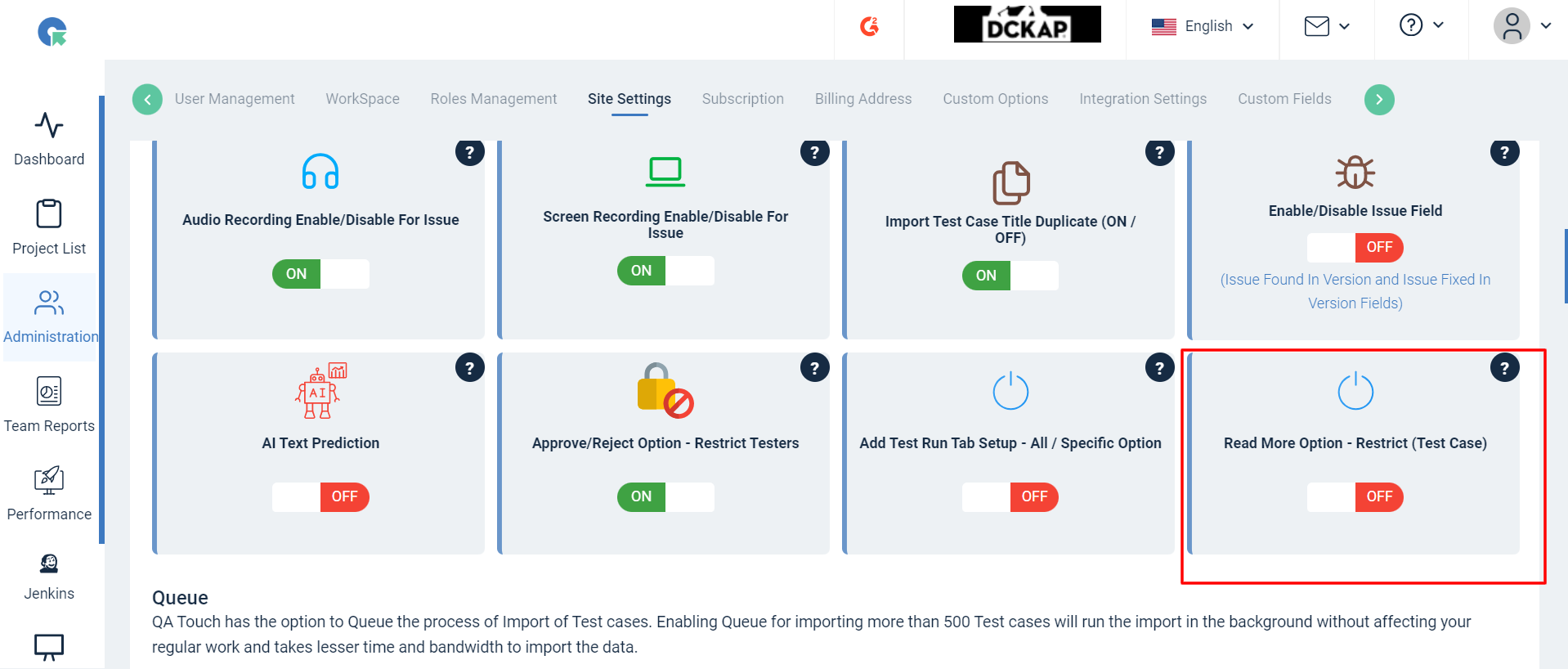
Task: Open Team Reports in the sidebar
Action: 49,404
